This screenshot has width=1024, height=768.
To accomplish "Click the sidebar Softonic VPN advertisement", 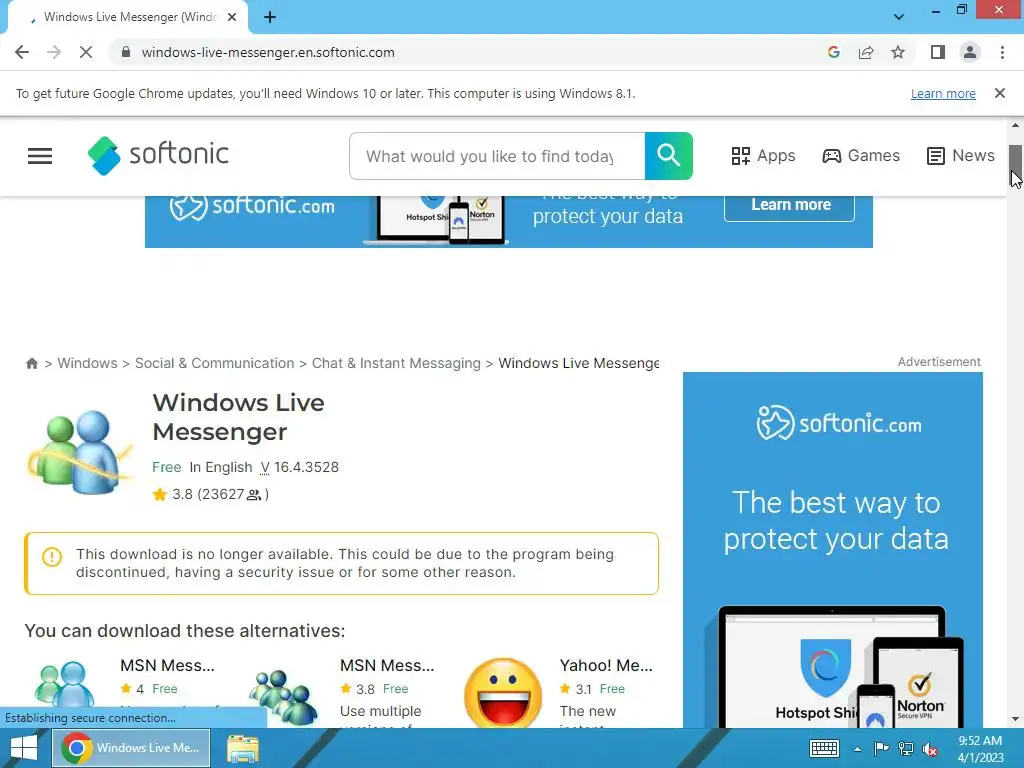I will (x=833, y=550).
